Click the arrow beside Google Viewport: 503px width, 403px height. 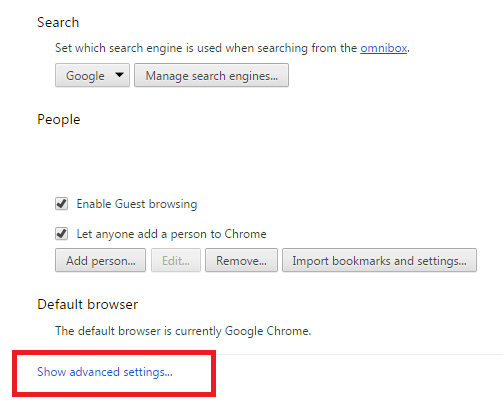[x=119, y=75]
